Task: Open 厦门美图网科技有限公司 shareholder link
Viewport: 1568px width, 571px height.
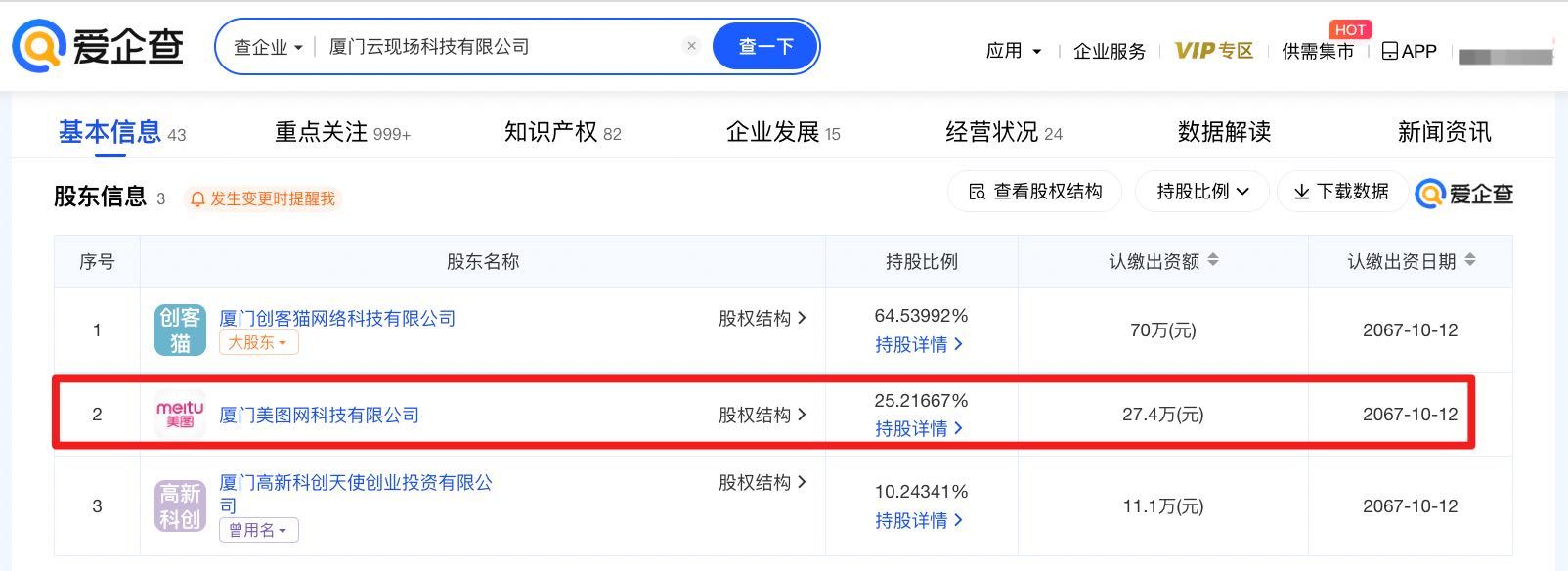Action: click(319, 415)
